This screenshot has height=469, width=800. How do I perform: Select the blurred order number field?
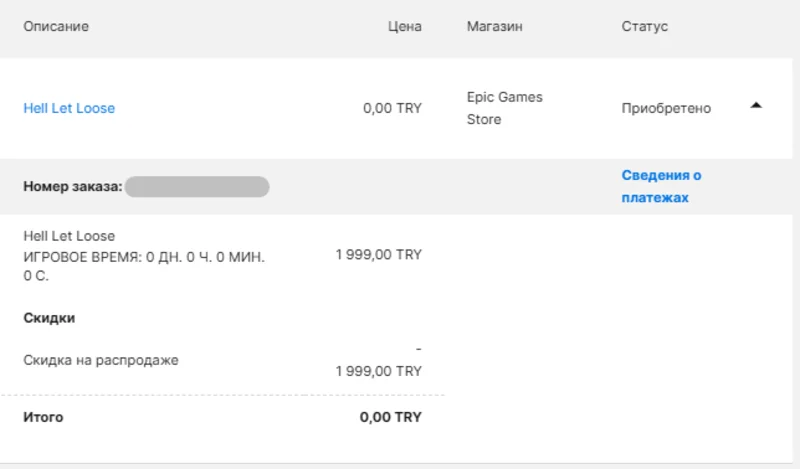click(x=197, y=186)
